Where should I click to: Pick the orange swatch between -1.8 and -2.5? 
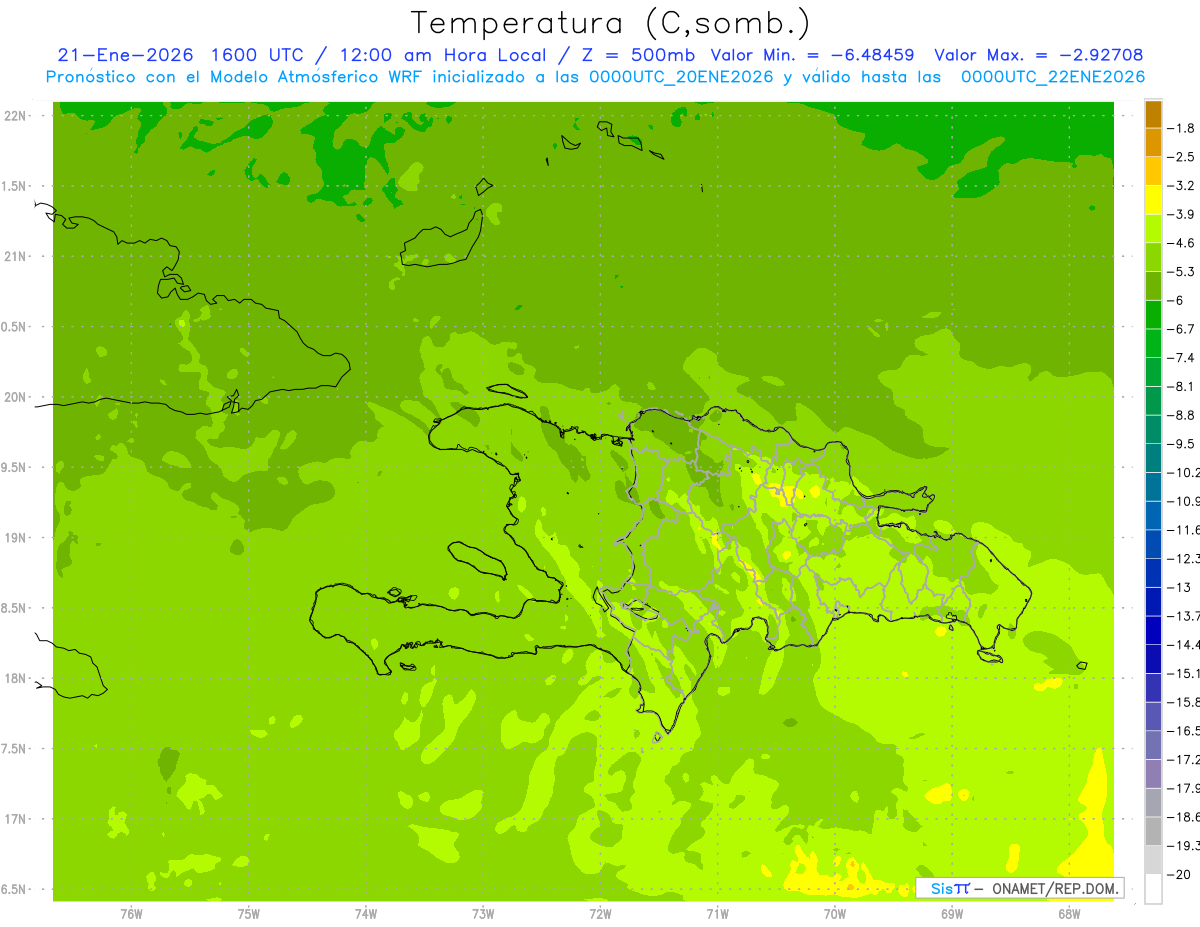pos(1153,143)
